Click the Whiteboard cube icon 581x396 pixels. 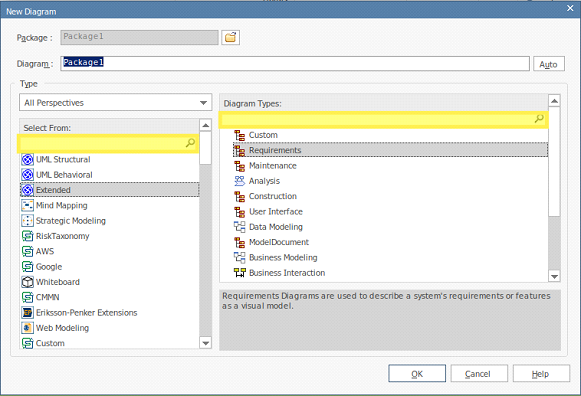click(x=27, y=282)
